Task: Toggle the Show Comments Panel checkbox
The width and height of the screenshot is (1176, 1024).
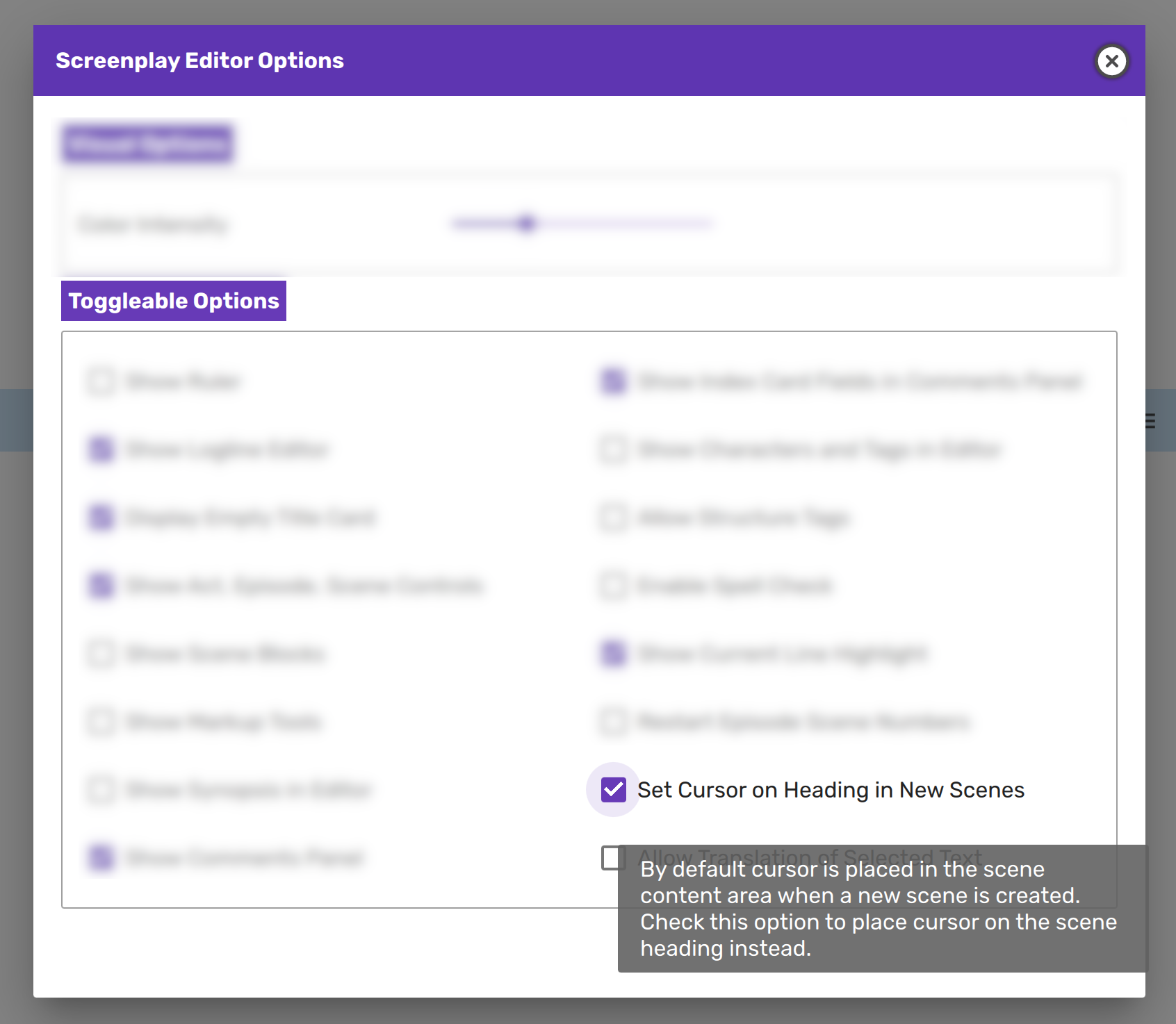Action: point(101,858)
